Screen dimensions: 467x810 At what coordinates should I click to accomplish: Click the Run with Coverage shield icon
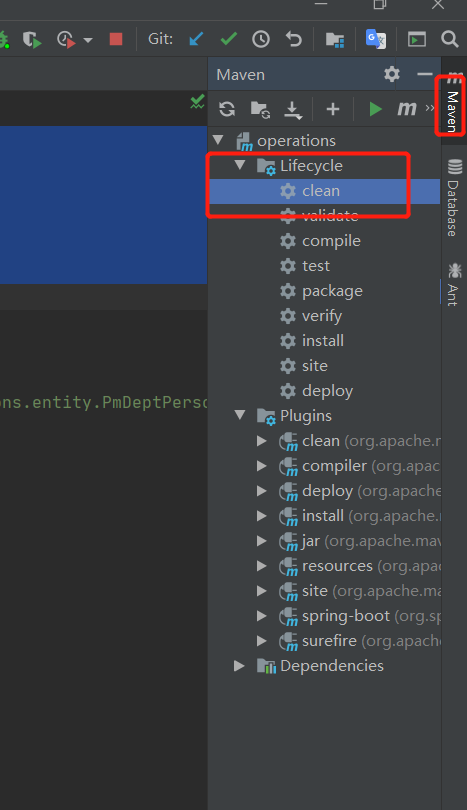pos(32,39)
